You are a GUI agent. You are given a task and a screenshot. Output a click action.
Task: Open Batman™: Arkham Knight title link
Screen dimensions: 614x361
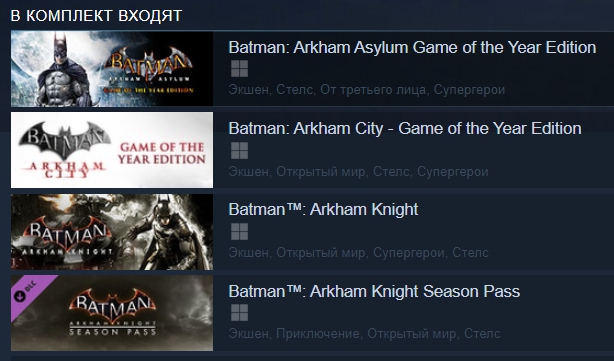coord(323,209)
